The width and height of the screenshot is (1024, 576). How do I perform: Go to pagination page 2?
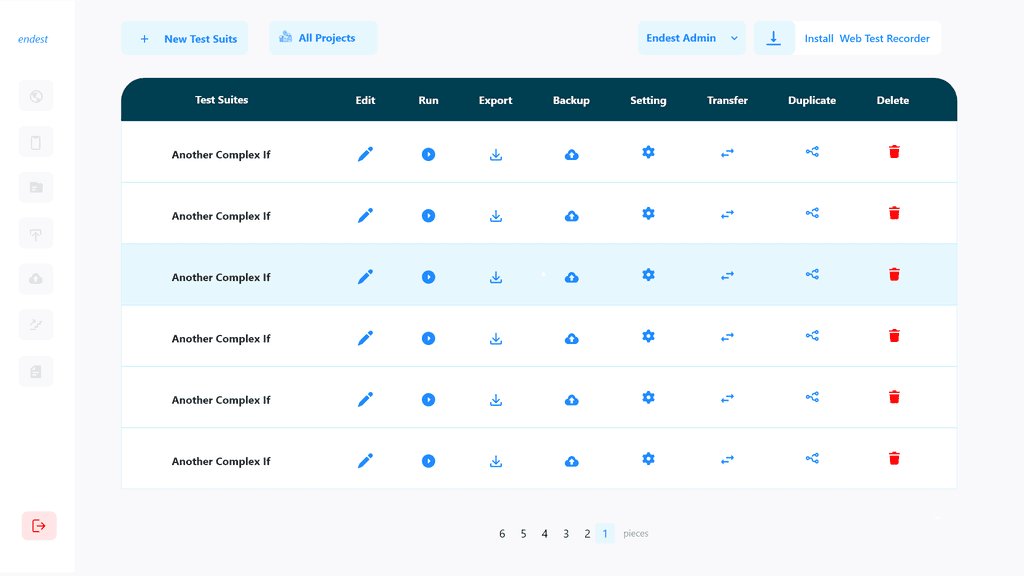pos(587,534)
